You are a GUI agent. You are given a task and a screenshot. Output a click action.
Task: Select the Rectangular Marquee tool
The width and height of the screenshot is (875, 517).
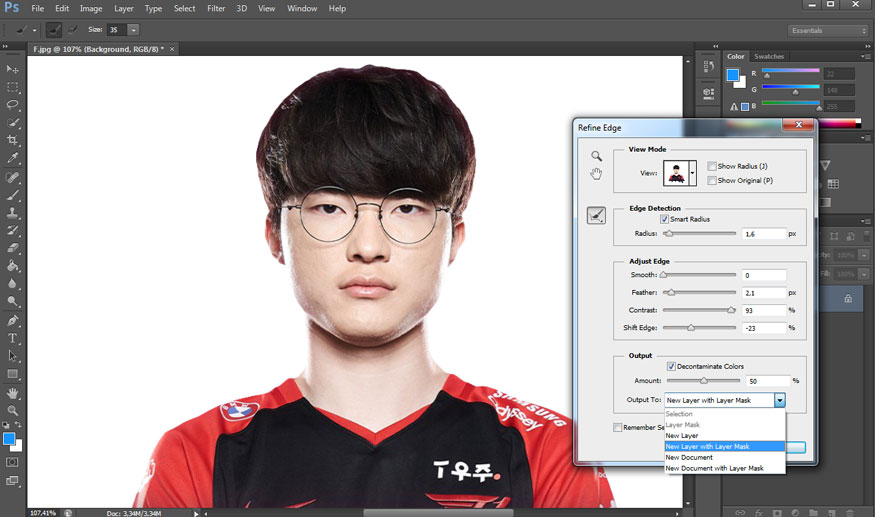pos(12,87)
